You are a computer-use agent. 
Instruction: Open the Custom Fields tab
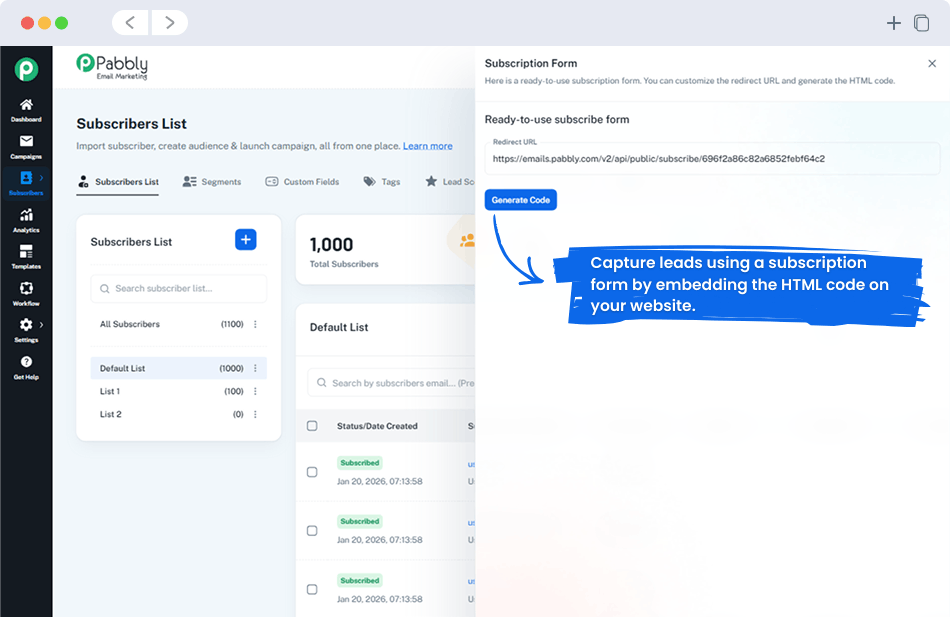coord(302,181)
